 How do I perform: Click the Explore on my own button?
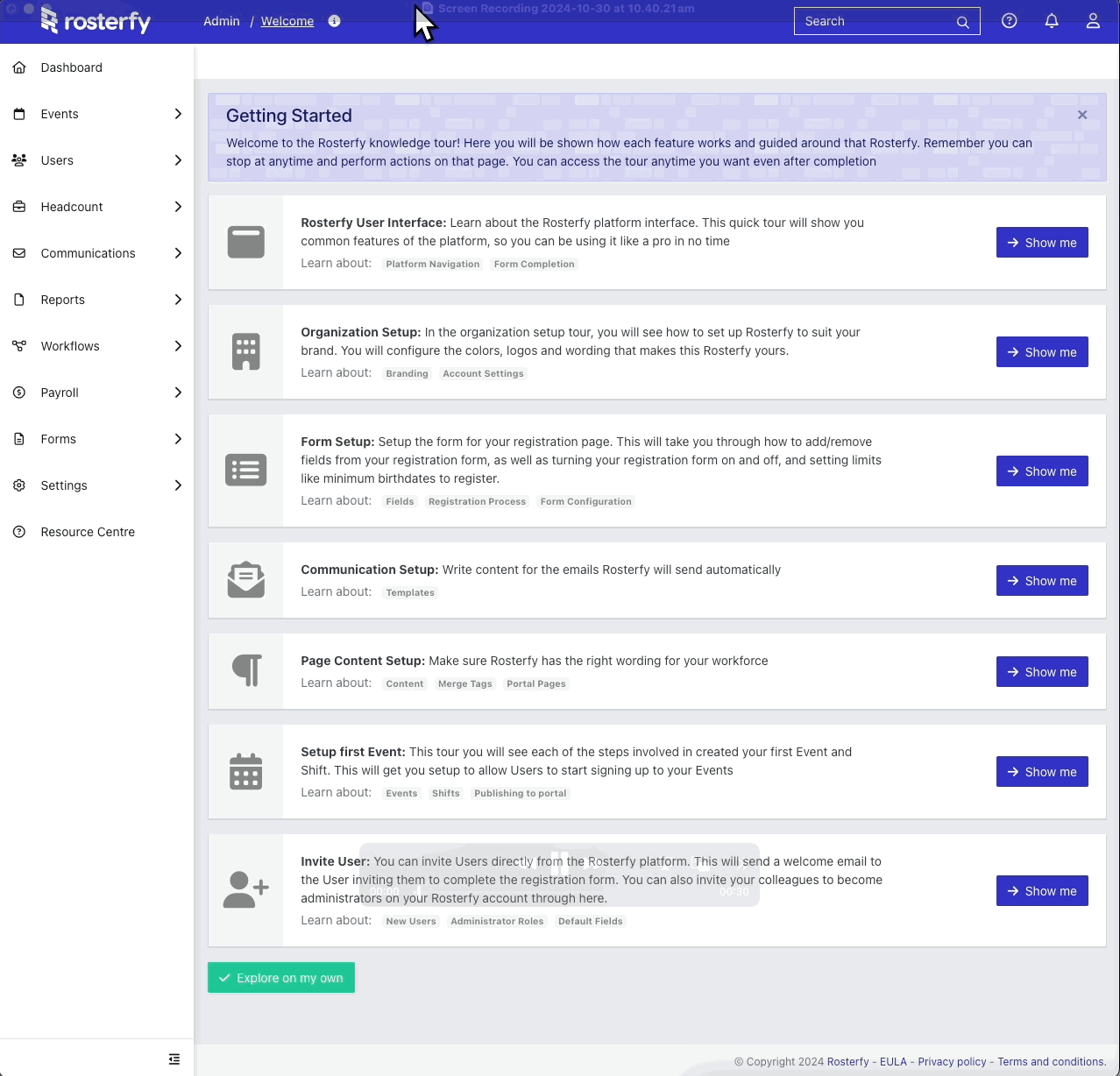281,978
